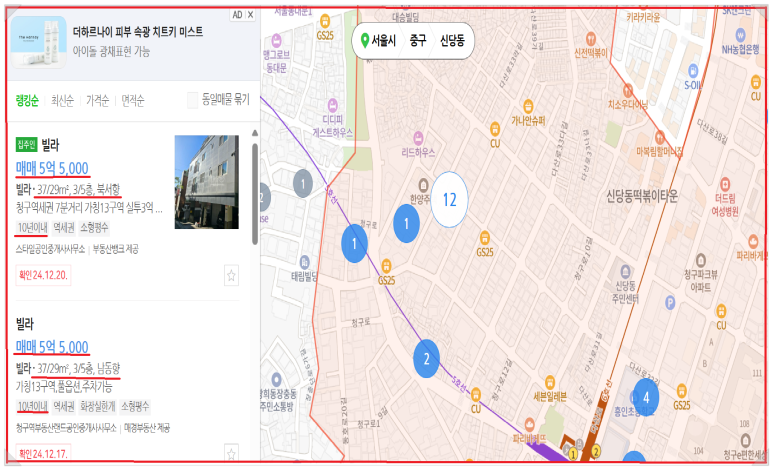Click the S-OIL gas station icon
The image size is (773, 470).
(693, 71)
